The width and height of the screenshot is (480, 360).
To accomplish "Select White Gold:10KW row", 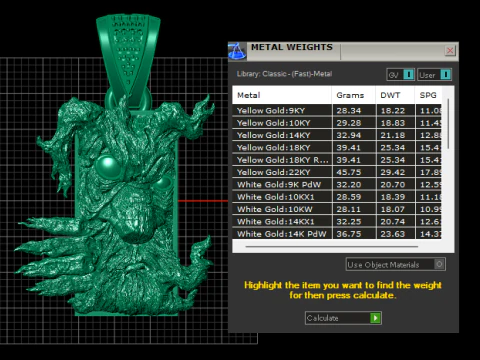I will point(337,209).
